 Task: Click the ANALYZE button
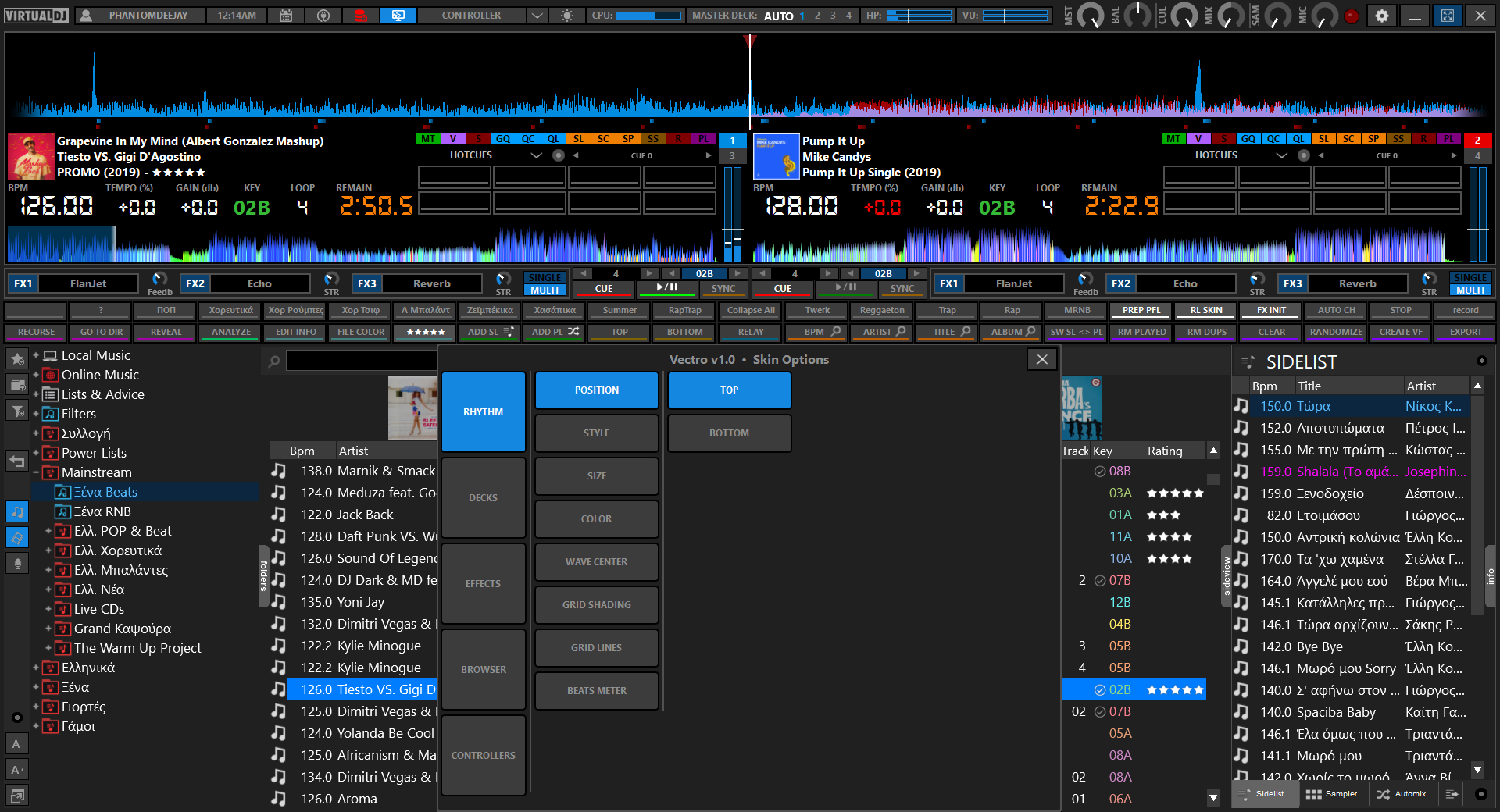(231, 332)
